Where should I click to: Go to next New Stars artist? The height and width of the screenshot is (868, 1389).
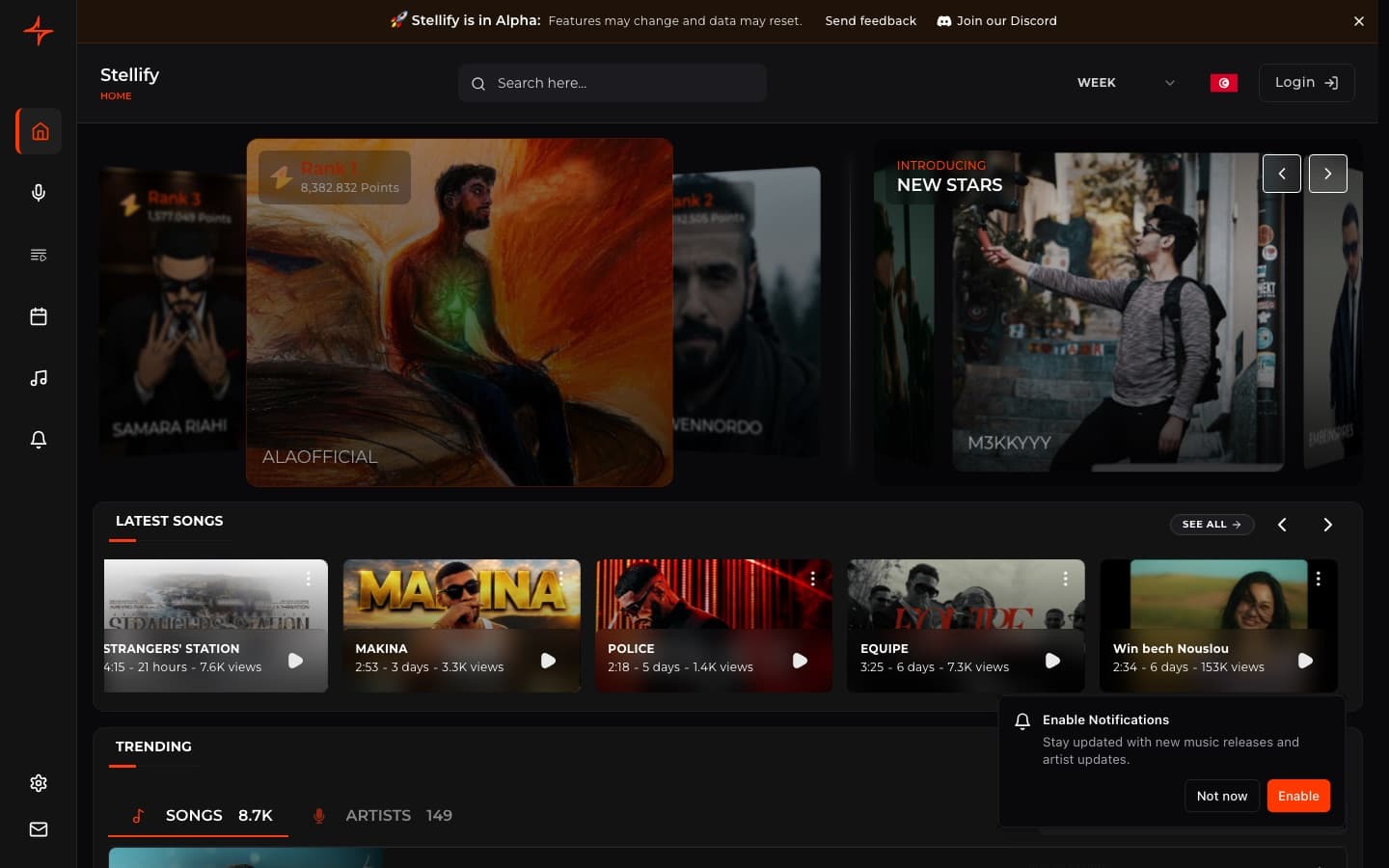pyautogui.click(x=1328, y=174)
